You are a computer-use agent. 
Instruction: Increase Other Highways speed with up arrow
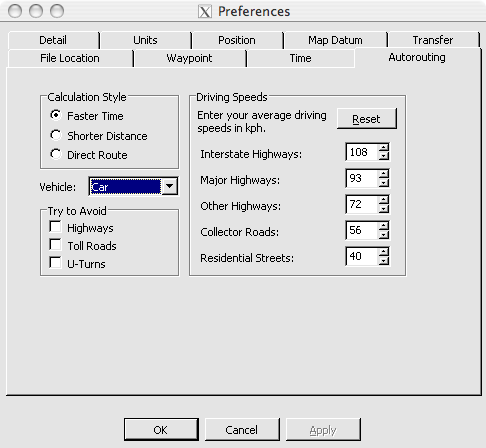(x=384, y=200)
